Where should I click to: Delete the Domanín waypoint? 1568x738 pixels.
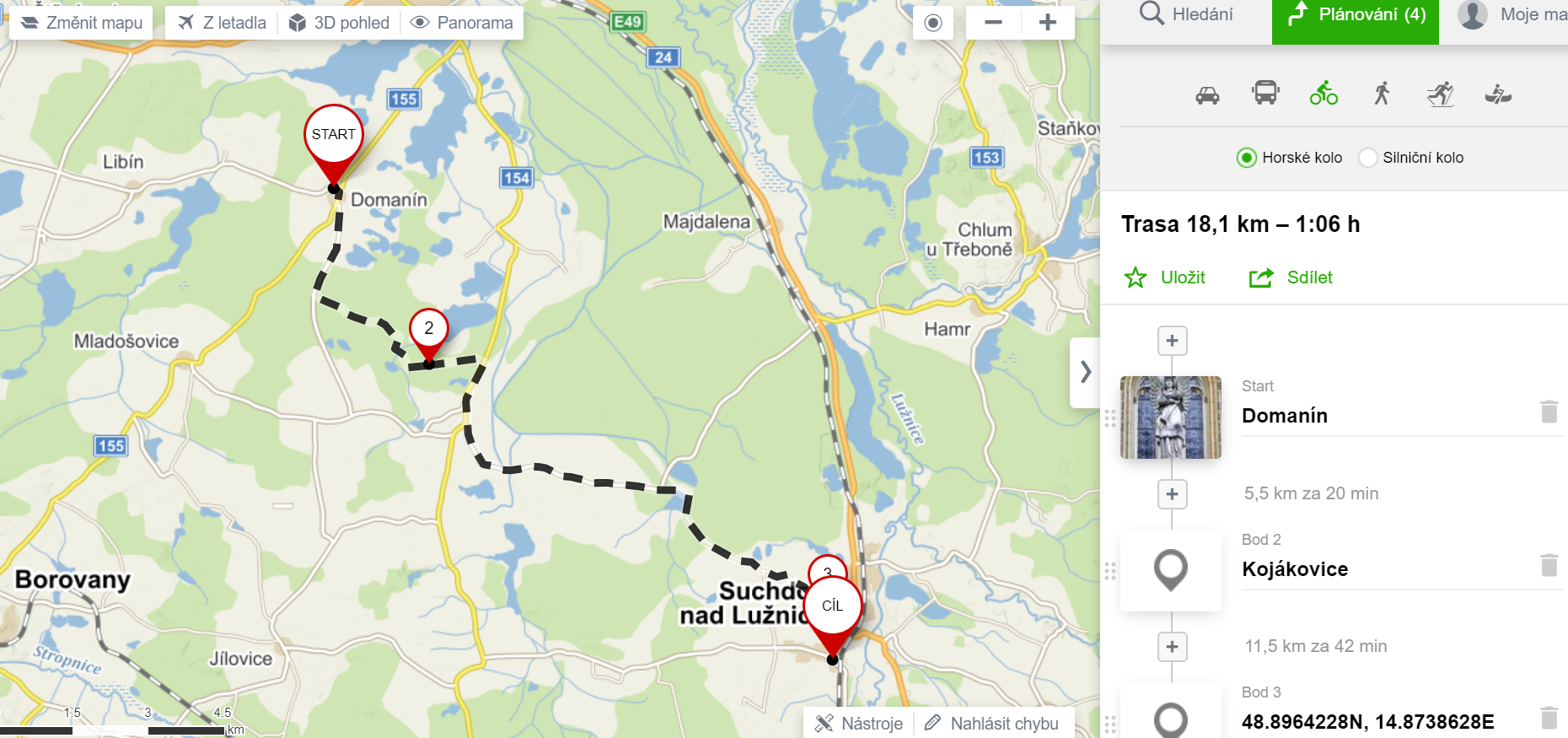(1549, 412)
